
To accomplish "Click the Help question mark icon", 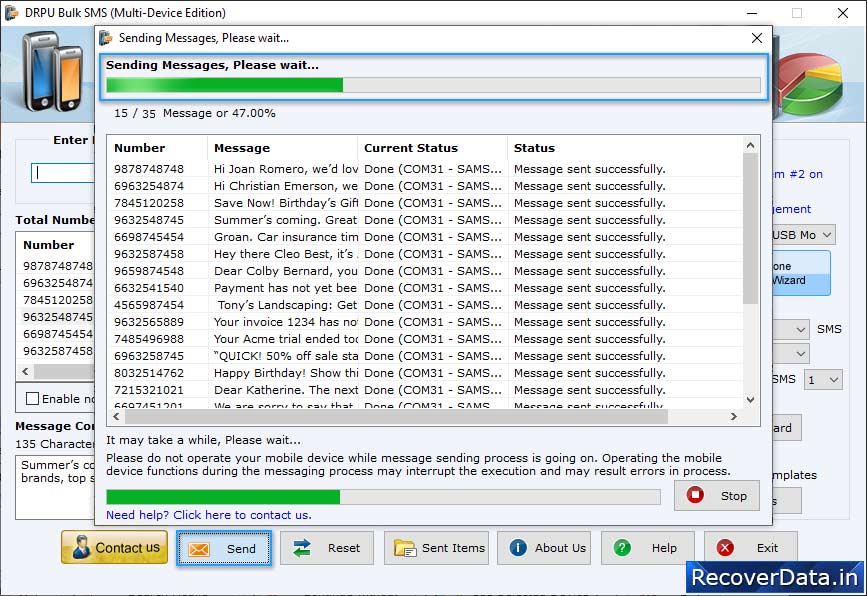I will click(x=621, y=547).
